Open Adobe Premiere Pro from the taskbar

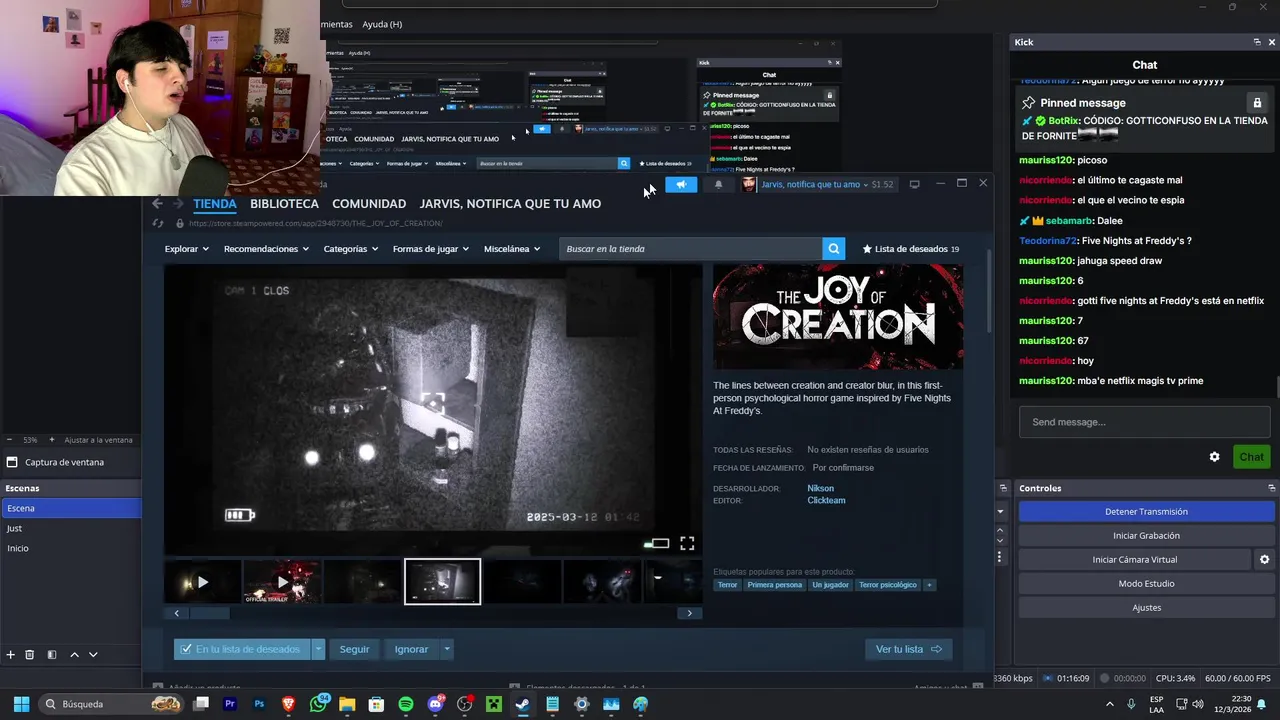tap(230, 704)
